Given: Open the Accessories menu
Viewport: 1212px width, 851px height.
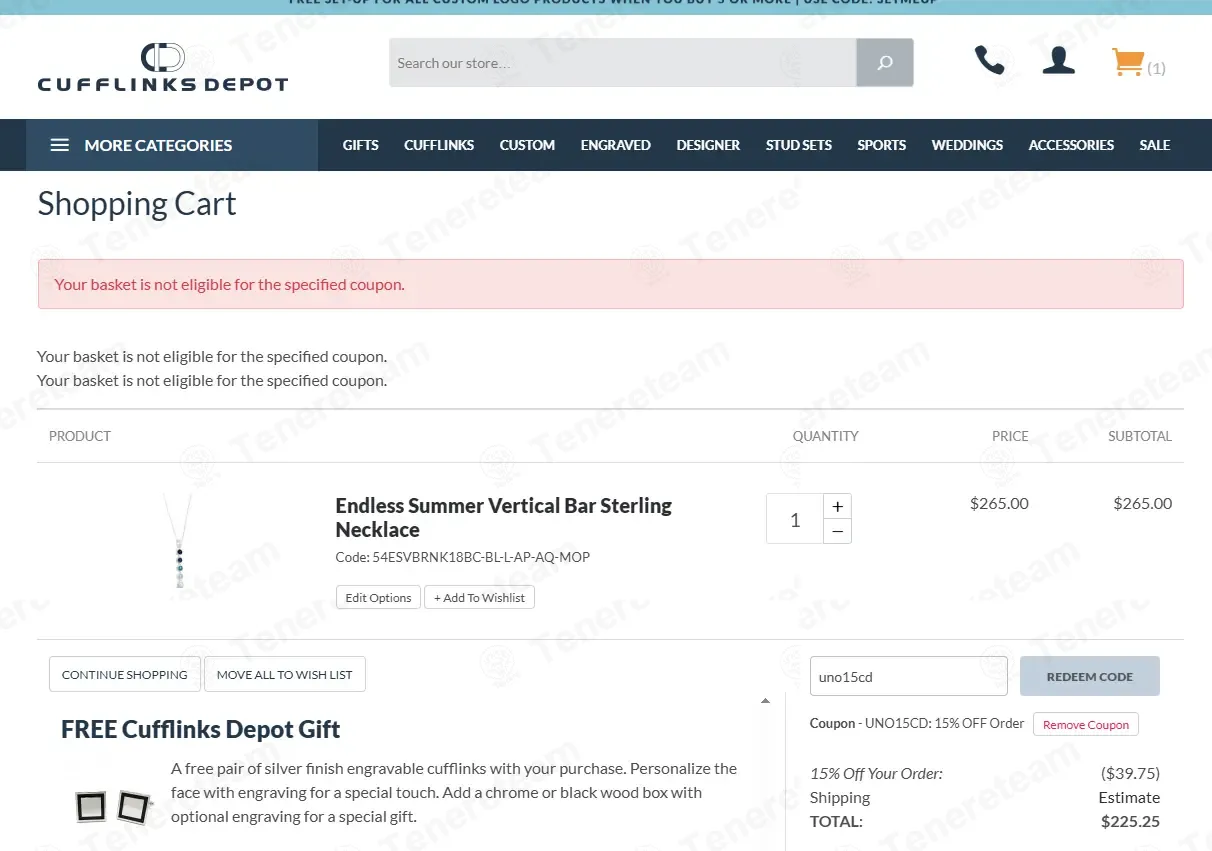Looking at the screenshot, I should pos(1071,145).
